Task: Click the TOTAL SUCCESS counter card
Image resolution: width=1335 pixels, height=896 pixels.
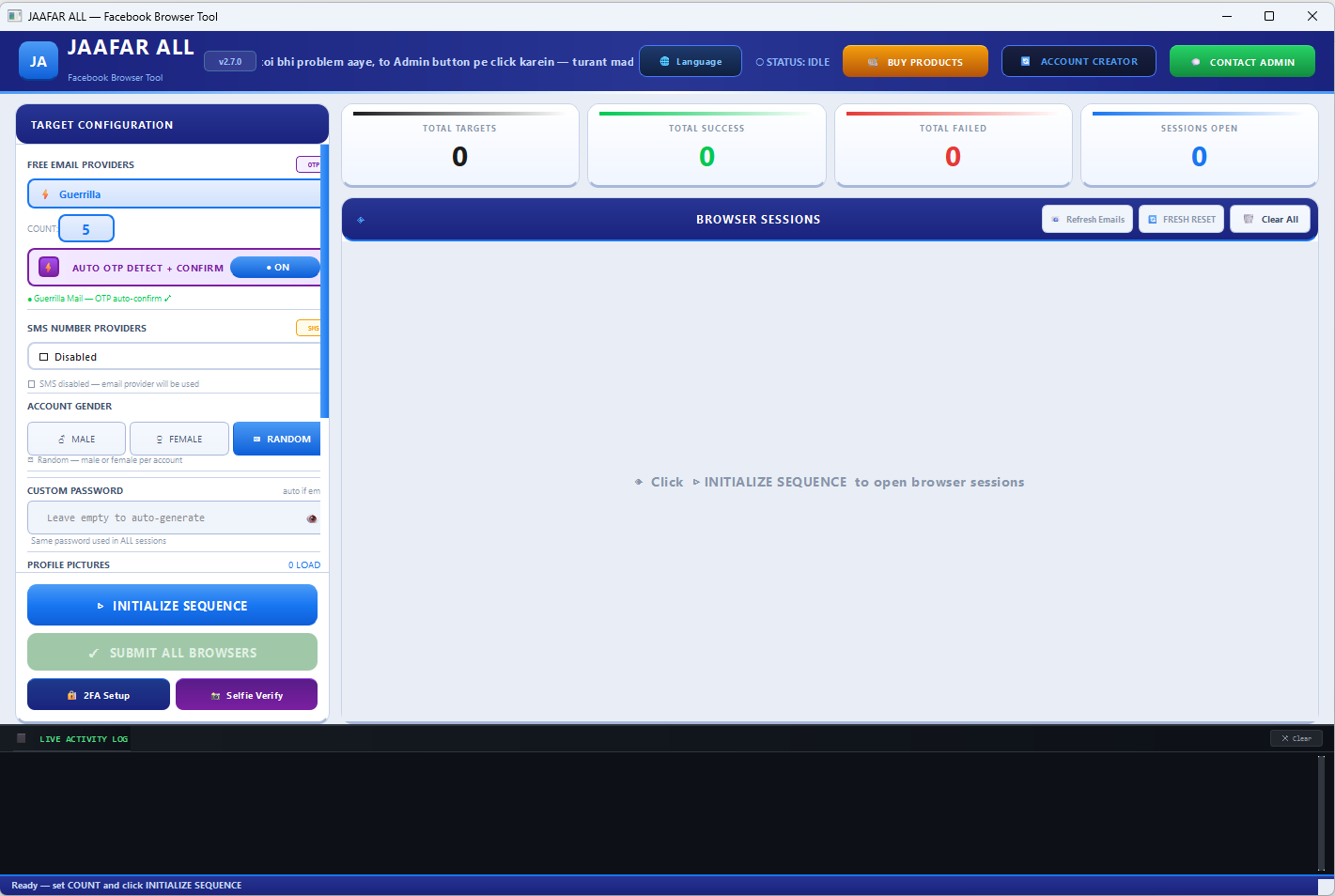Action: 706,146
